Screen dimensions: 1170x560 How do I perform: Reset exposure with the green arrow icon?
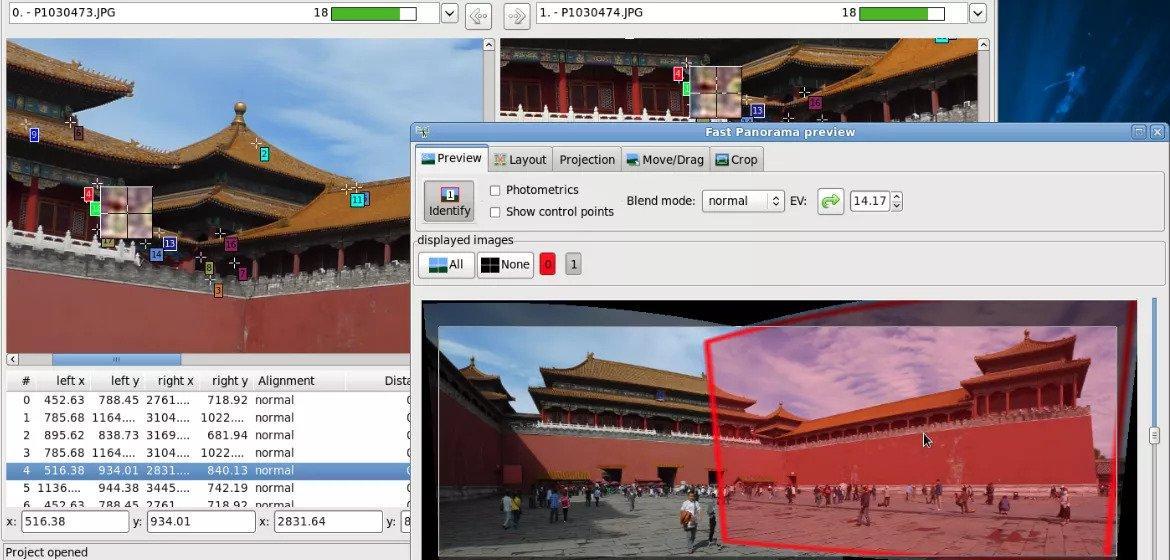(830, 201)
